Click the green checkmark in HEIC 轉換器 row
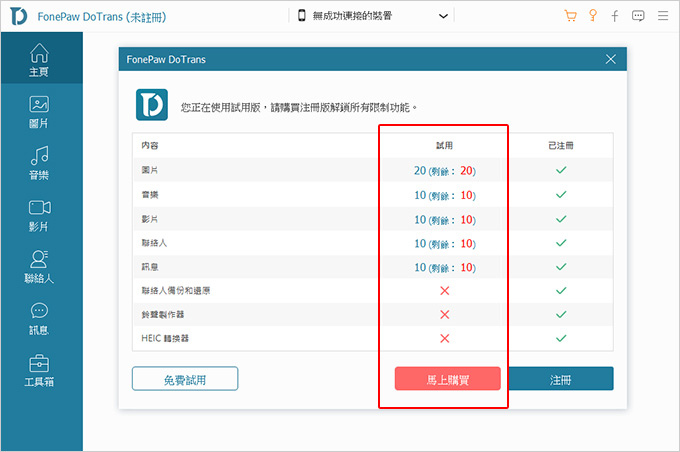This screenshot has width=680, height=452. 561,338
